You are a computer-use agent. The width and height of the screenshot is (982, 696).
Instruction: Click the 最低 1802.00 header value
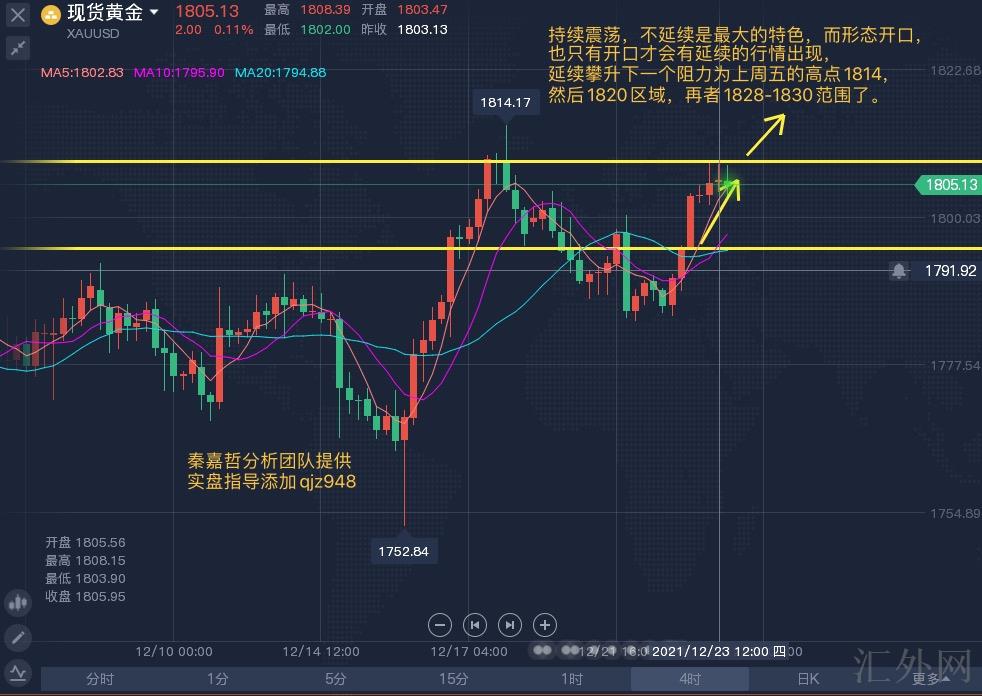308,29
